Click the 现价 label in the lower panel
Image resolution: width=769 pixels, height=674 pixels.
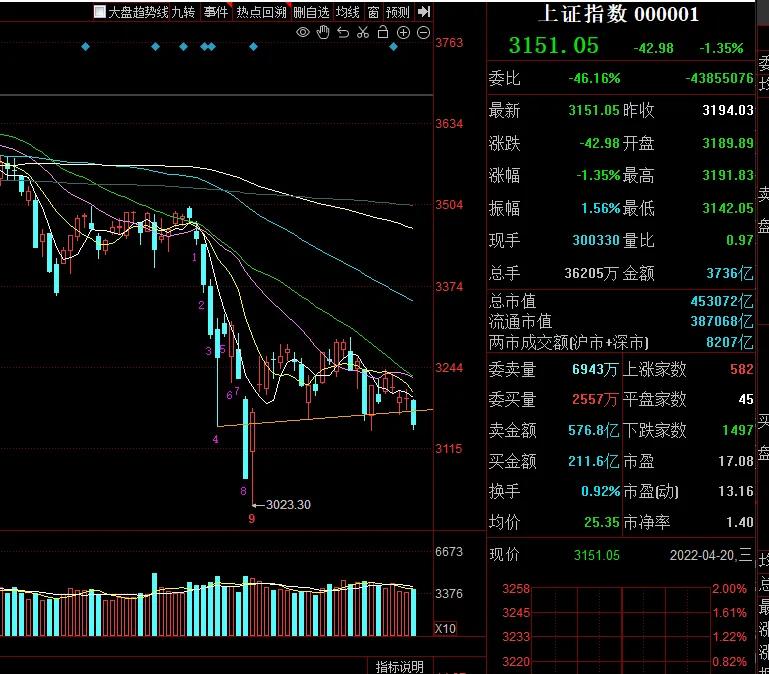tap(504, 555)
